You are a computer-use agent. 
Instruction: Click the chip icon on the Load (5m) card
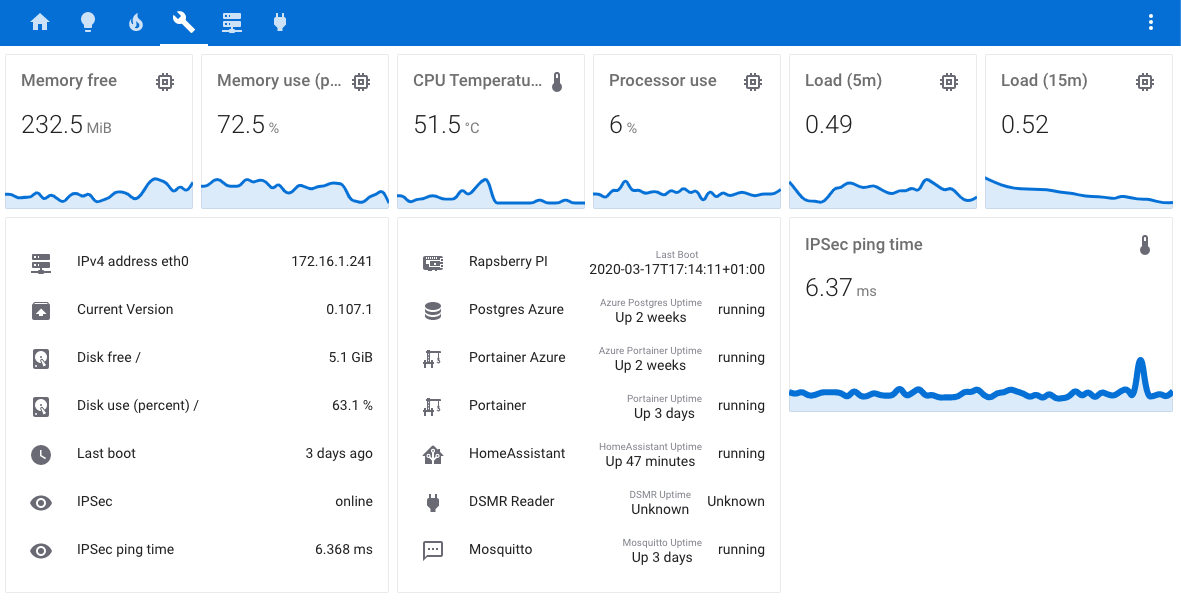tap(949, 81)
